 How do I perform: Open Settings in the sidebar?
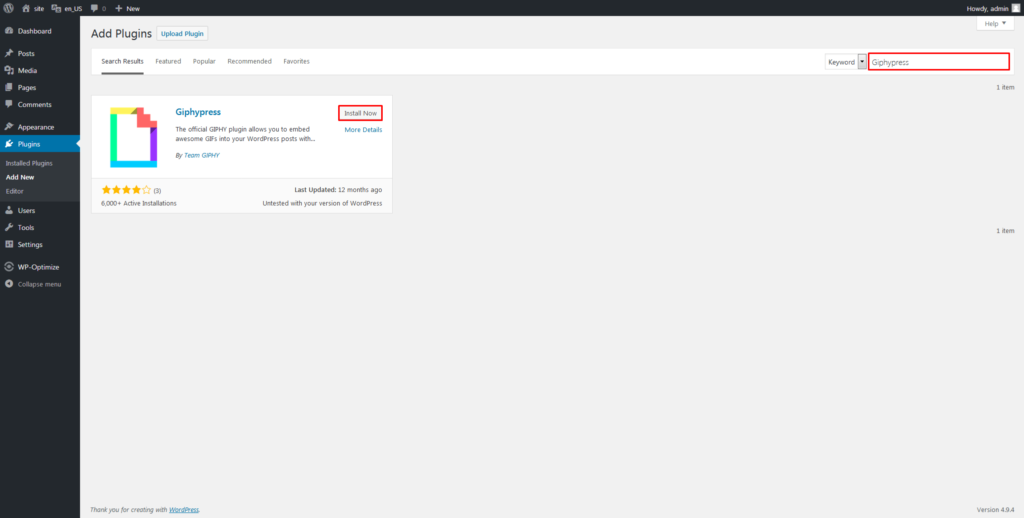coord(30,244)
